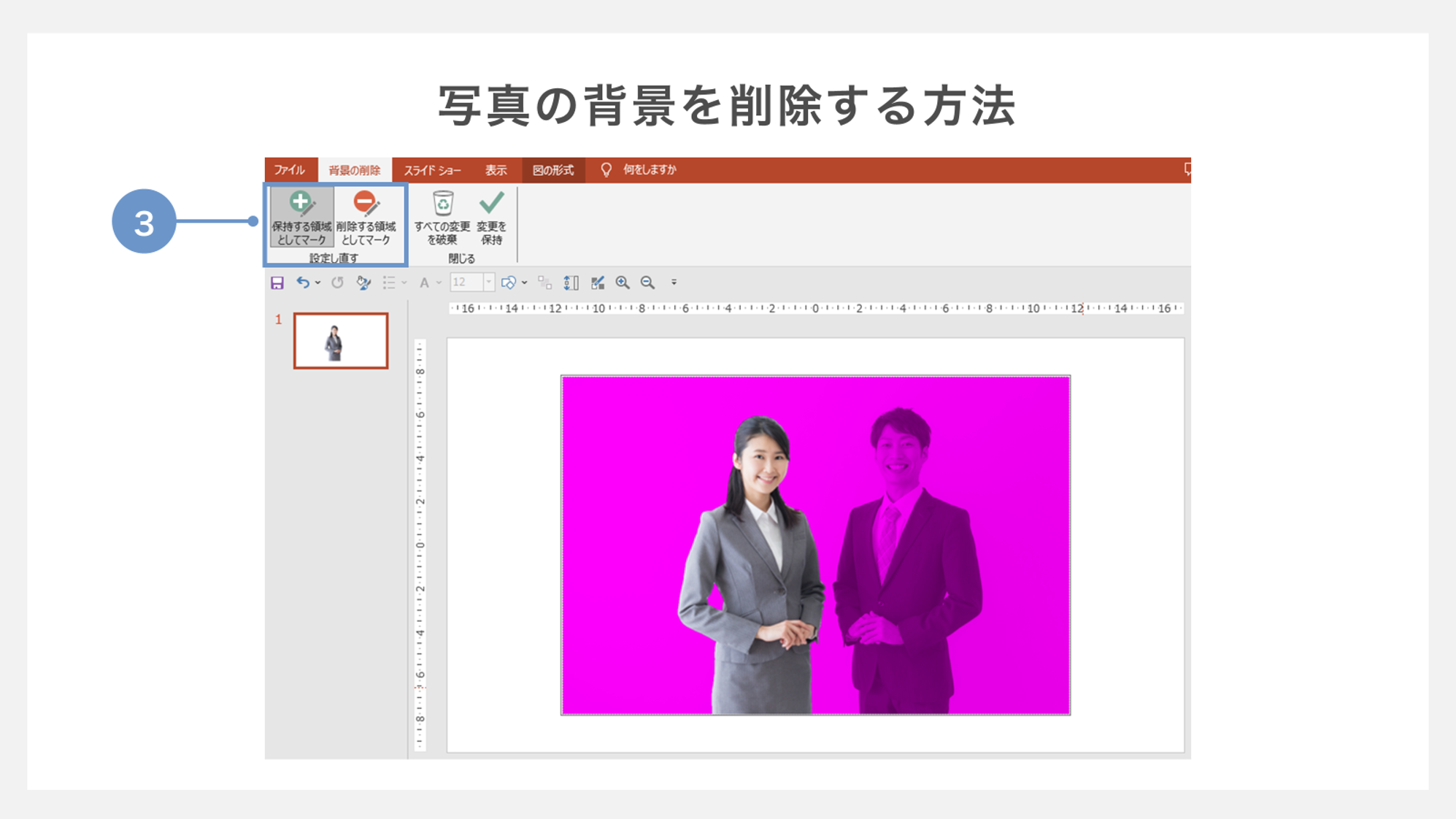Open Customize Quick Access Toolbar arrow
This screenshot has width=1456, height=819.
(x=674, y=282)
